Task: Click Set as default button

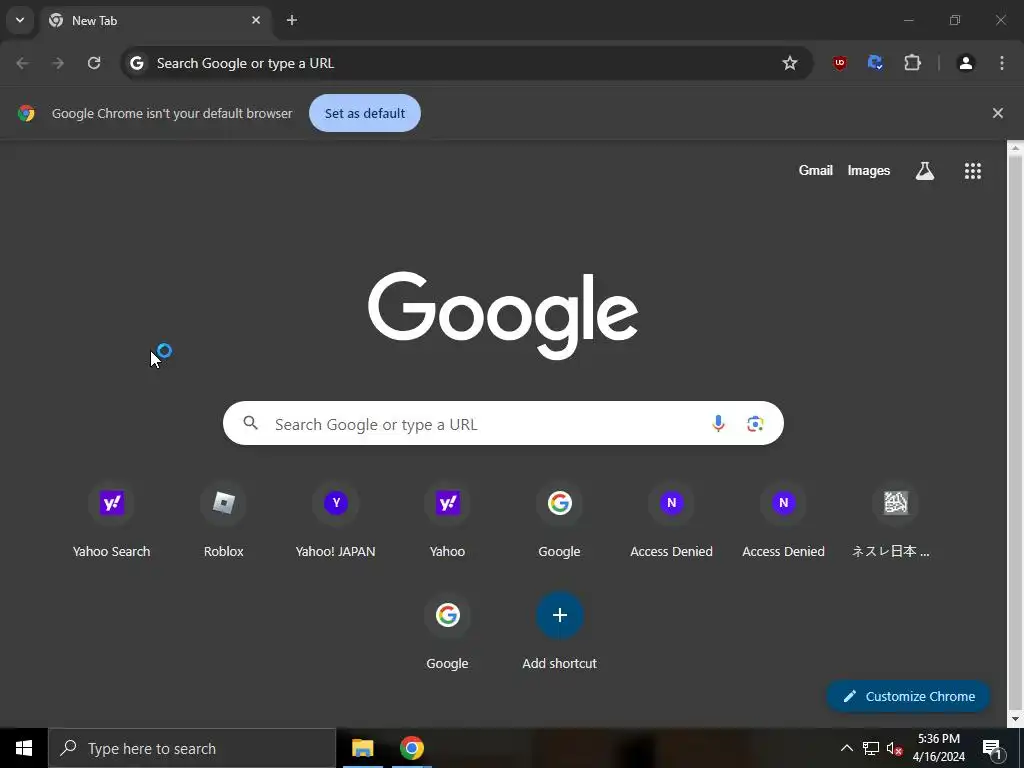Action: tap(364, 113)
